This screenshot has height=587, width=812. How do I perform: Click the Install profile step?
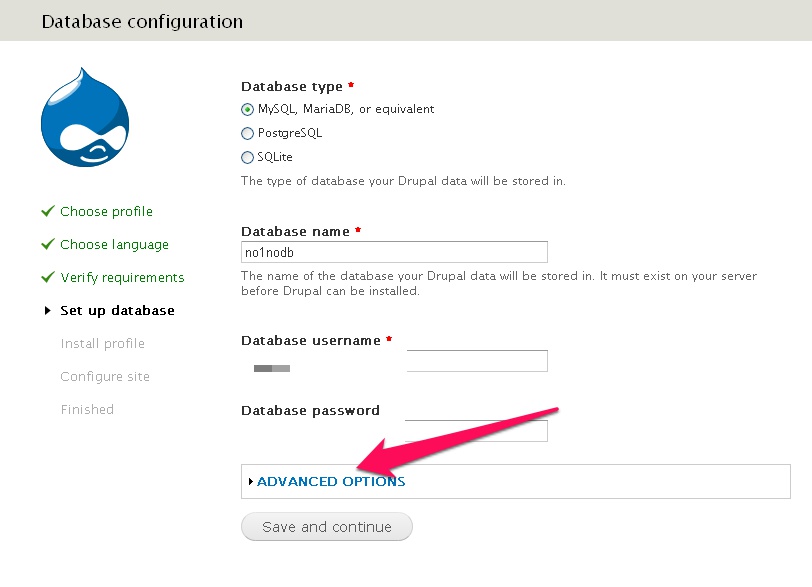(102, 344)
